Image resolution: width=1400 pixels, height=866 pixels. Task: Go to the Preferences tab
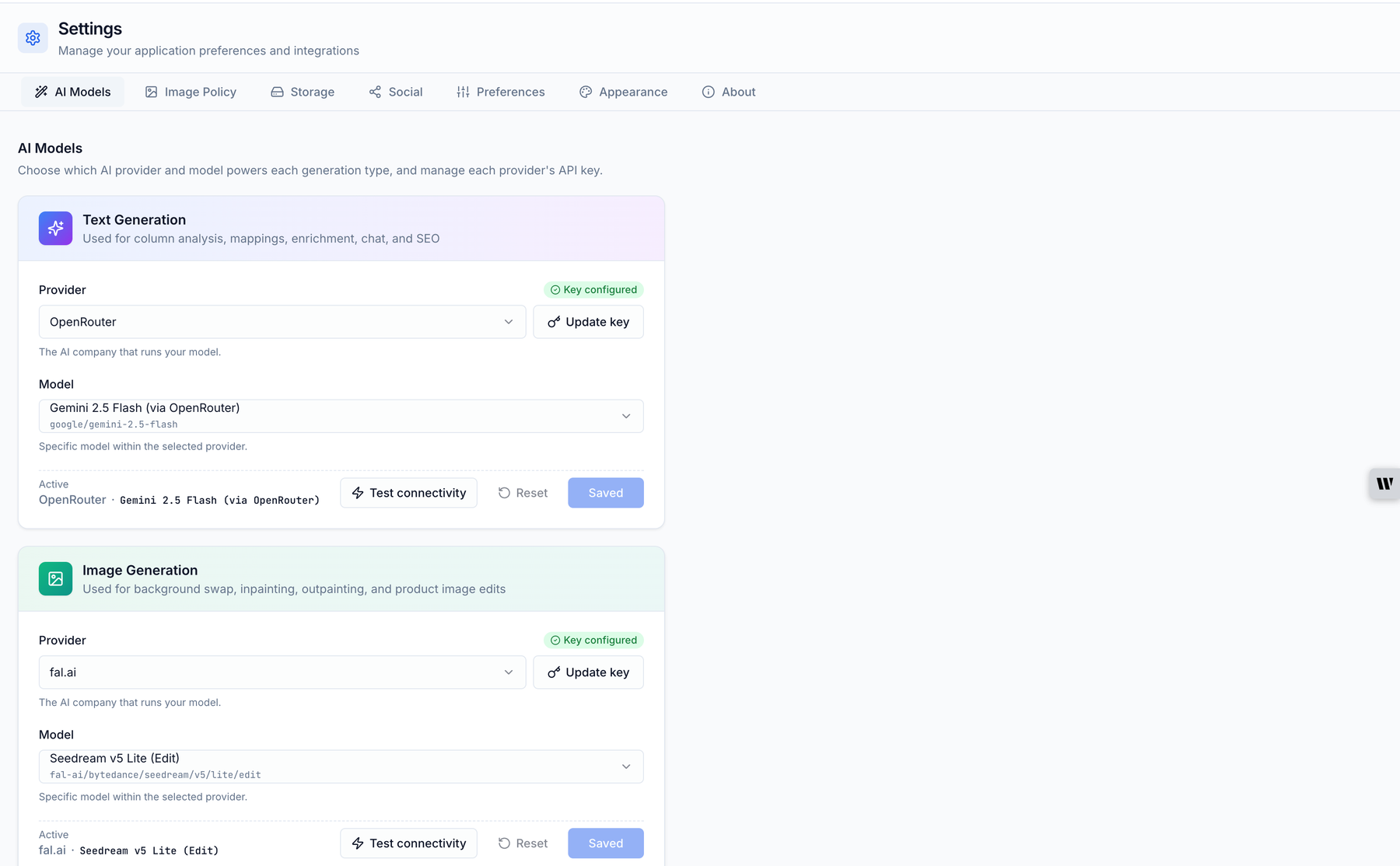[x=501, y=92]
